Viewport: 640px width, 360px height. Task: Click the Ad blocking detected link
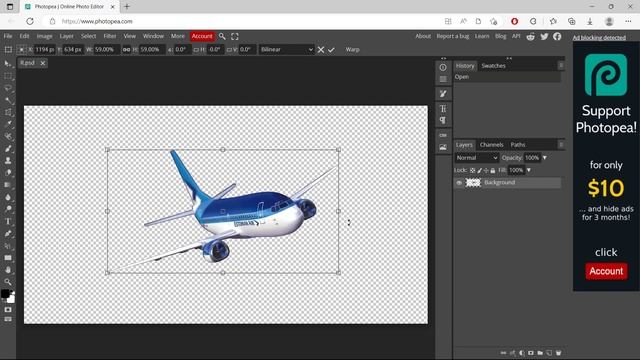coord(599,38)
